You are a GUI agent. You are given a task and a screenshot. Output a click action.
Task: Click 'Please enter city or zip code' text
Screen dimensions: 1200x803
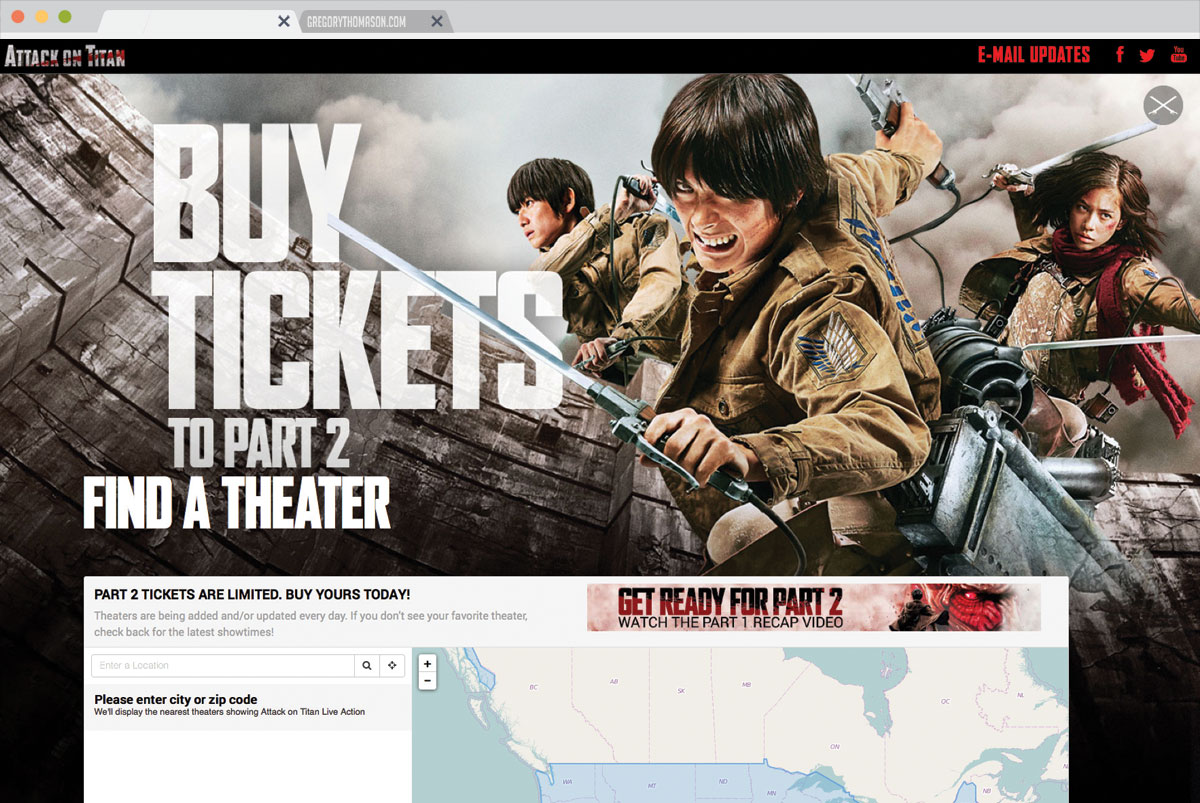(x=176, y=700)
